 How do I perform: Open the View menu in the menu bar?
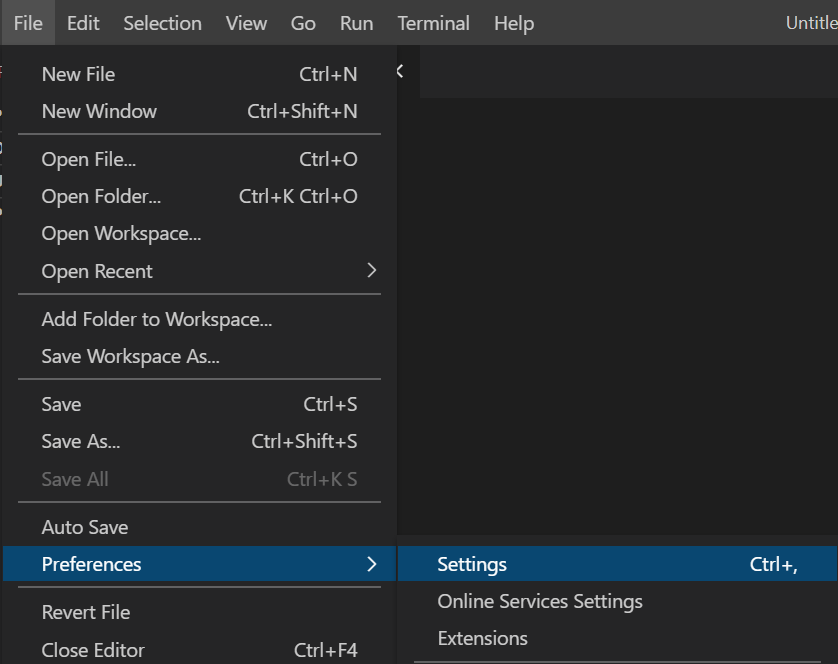click(x=246, y=23)
